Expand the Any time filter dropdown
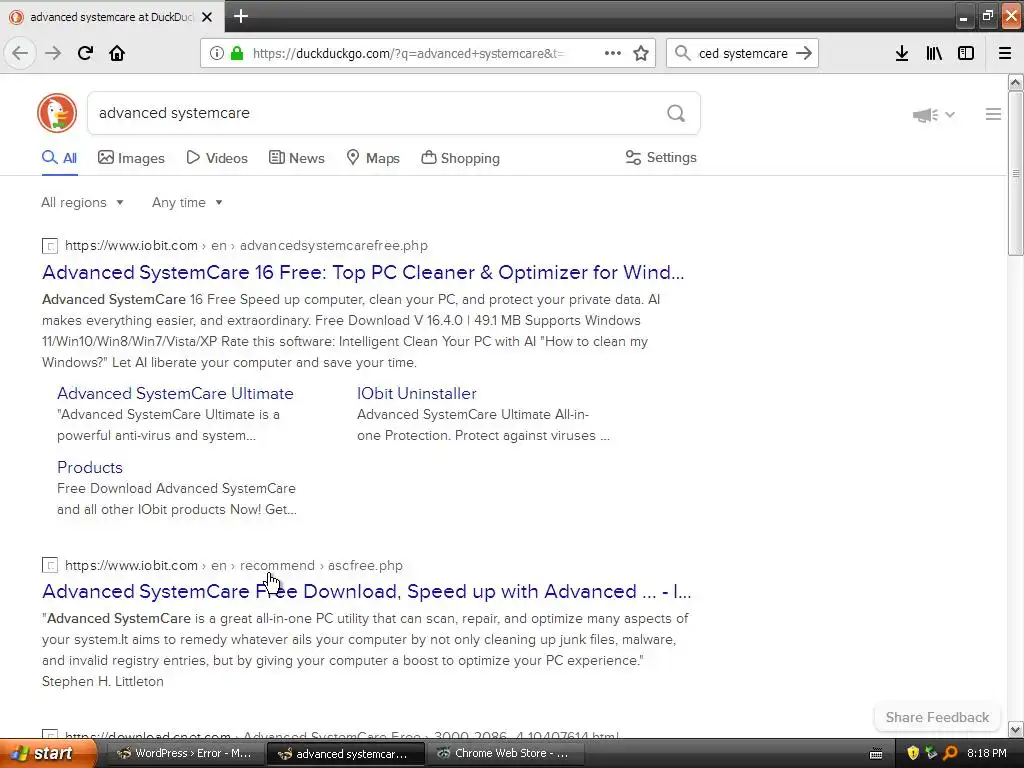1024x768 pixels. (187, 202)
